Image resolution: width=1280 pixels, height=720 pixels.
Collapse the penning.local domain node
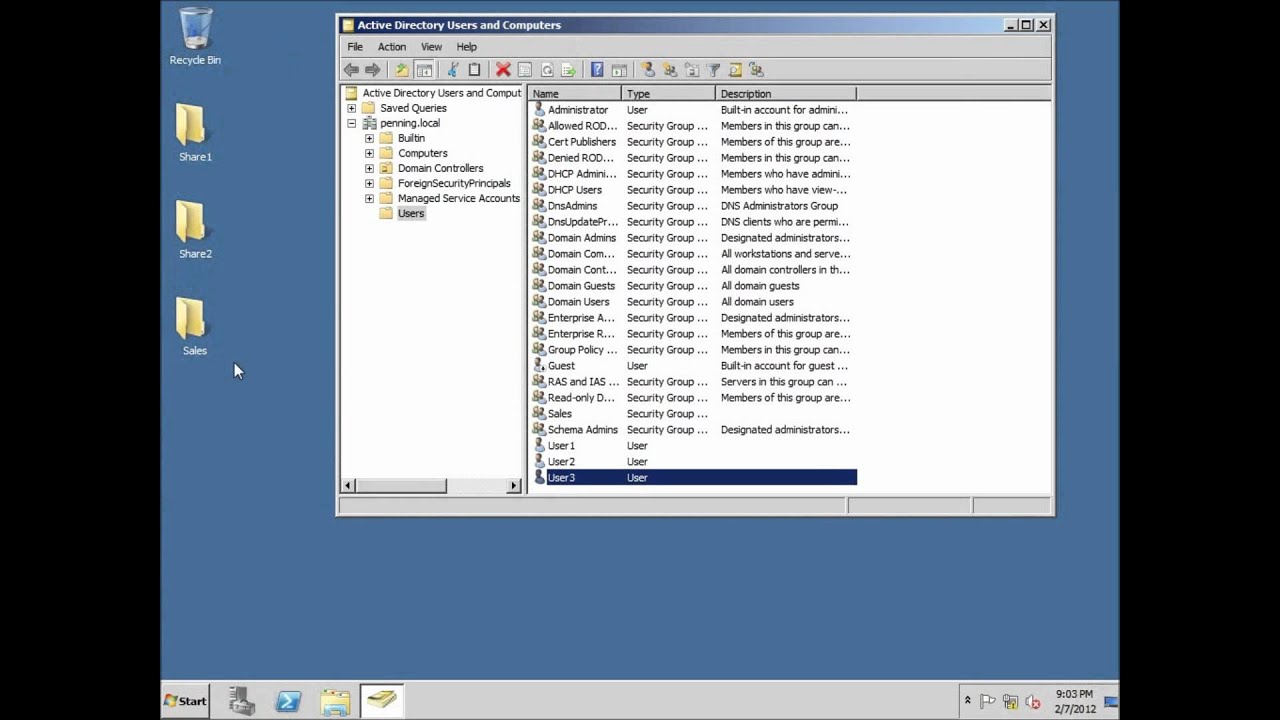(351, 123)
